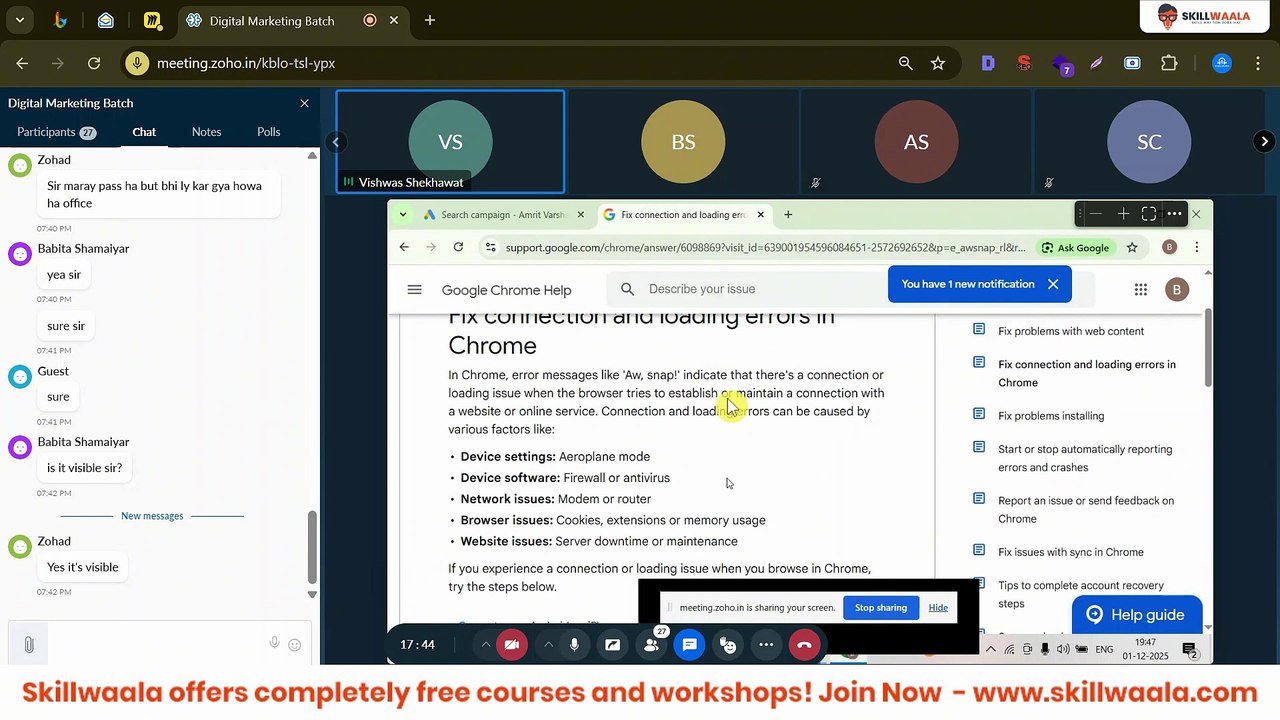Close the Fix connection and loading errors tab
The image size is (1280, 720).
pyautogui.click(x=760, y=215)
